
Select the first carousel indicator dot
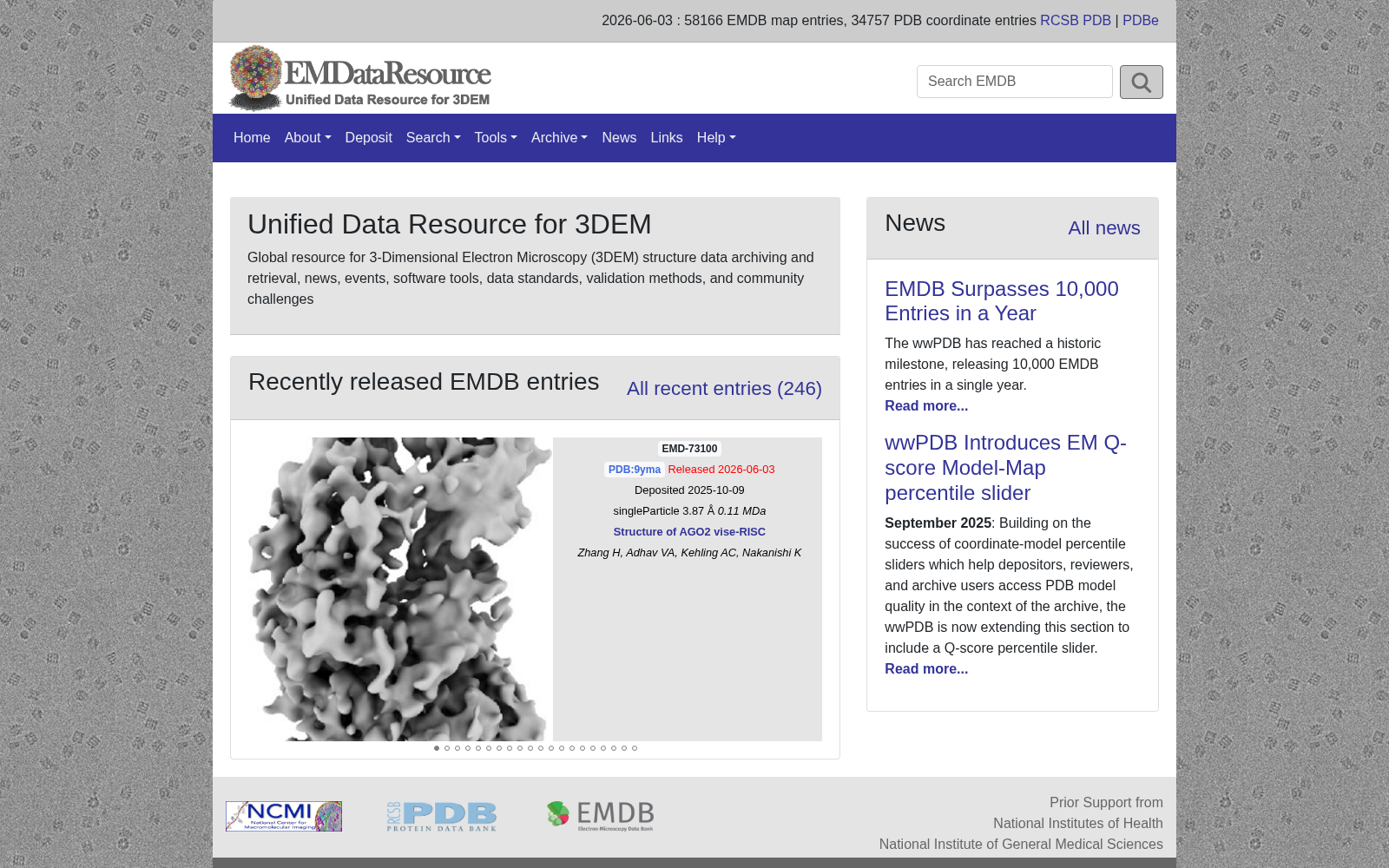point(437,748)
